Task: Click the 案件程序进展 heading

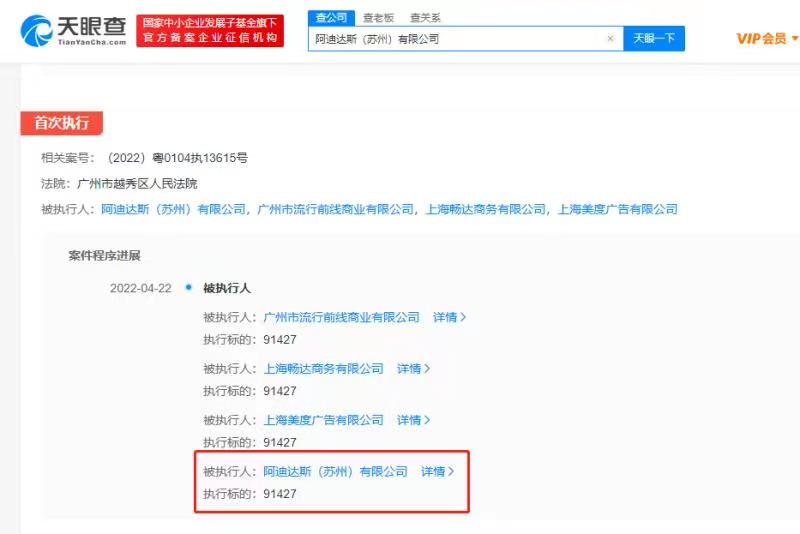Action: click(x=105, y=256)
